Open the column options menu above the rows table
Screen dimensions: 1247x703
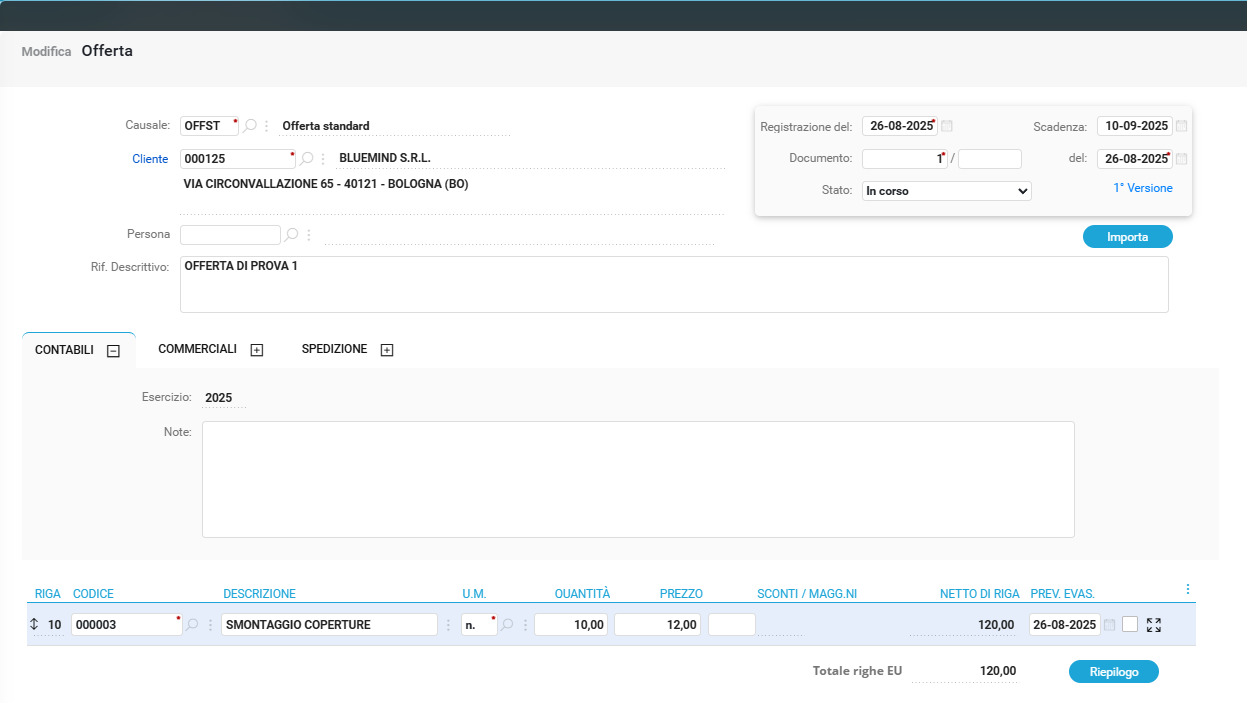1187,589
